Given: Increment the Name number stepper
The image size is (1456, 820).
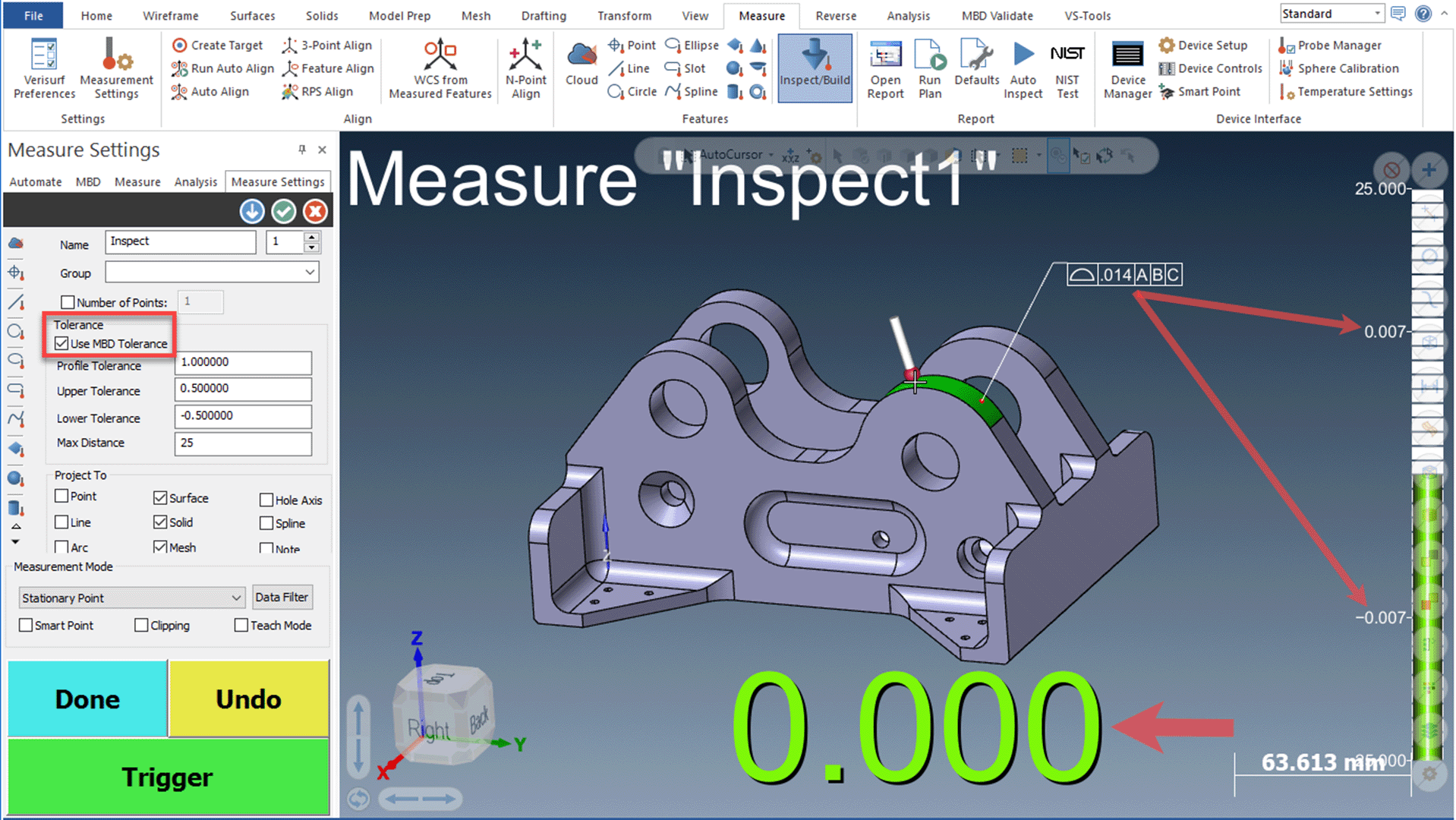Looking at the screenshot, I should (311, 237).
